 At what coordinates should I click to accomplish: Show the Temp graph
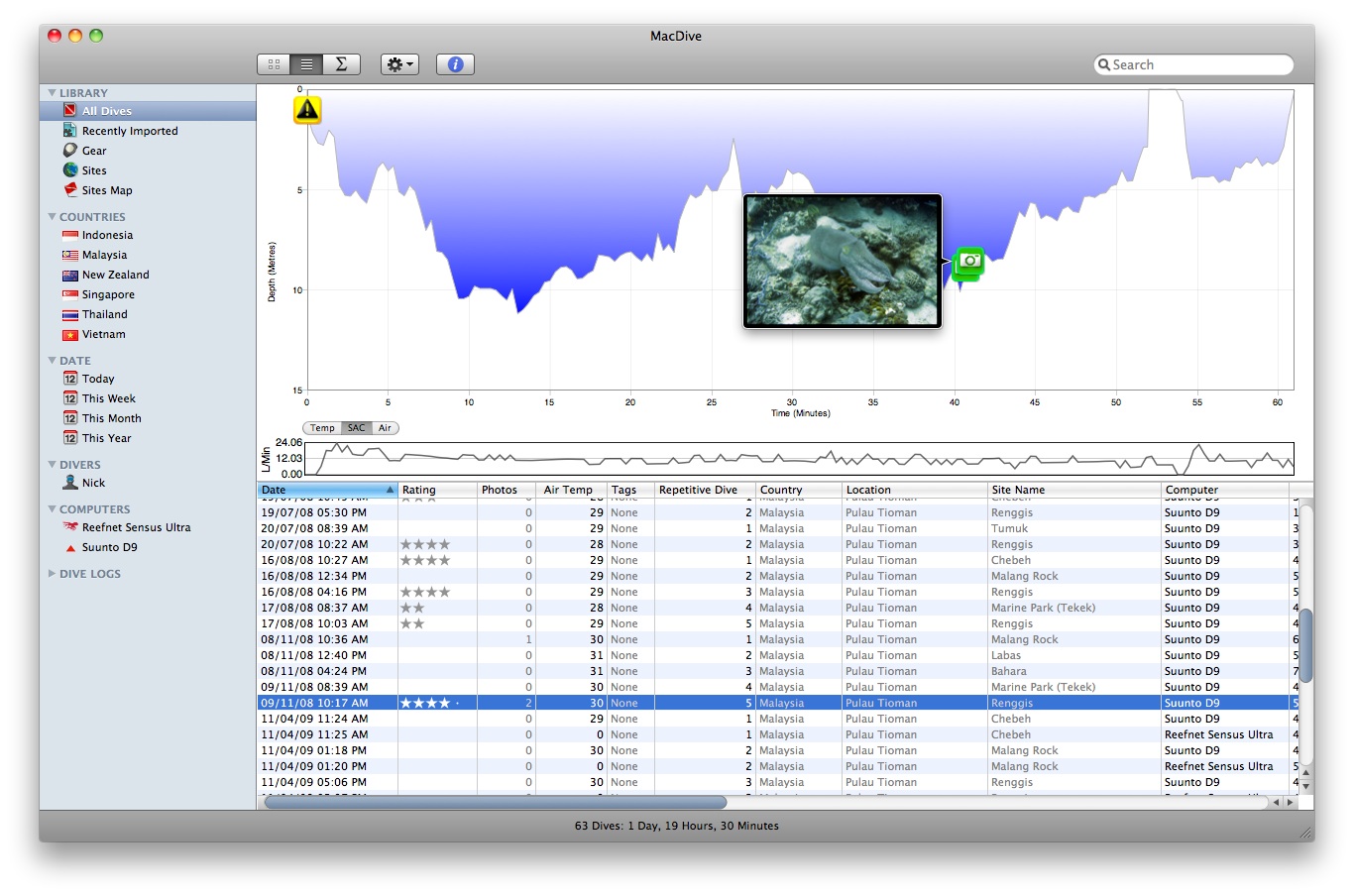click(x=322, y=428)
